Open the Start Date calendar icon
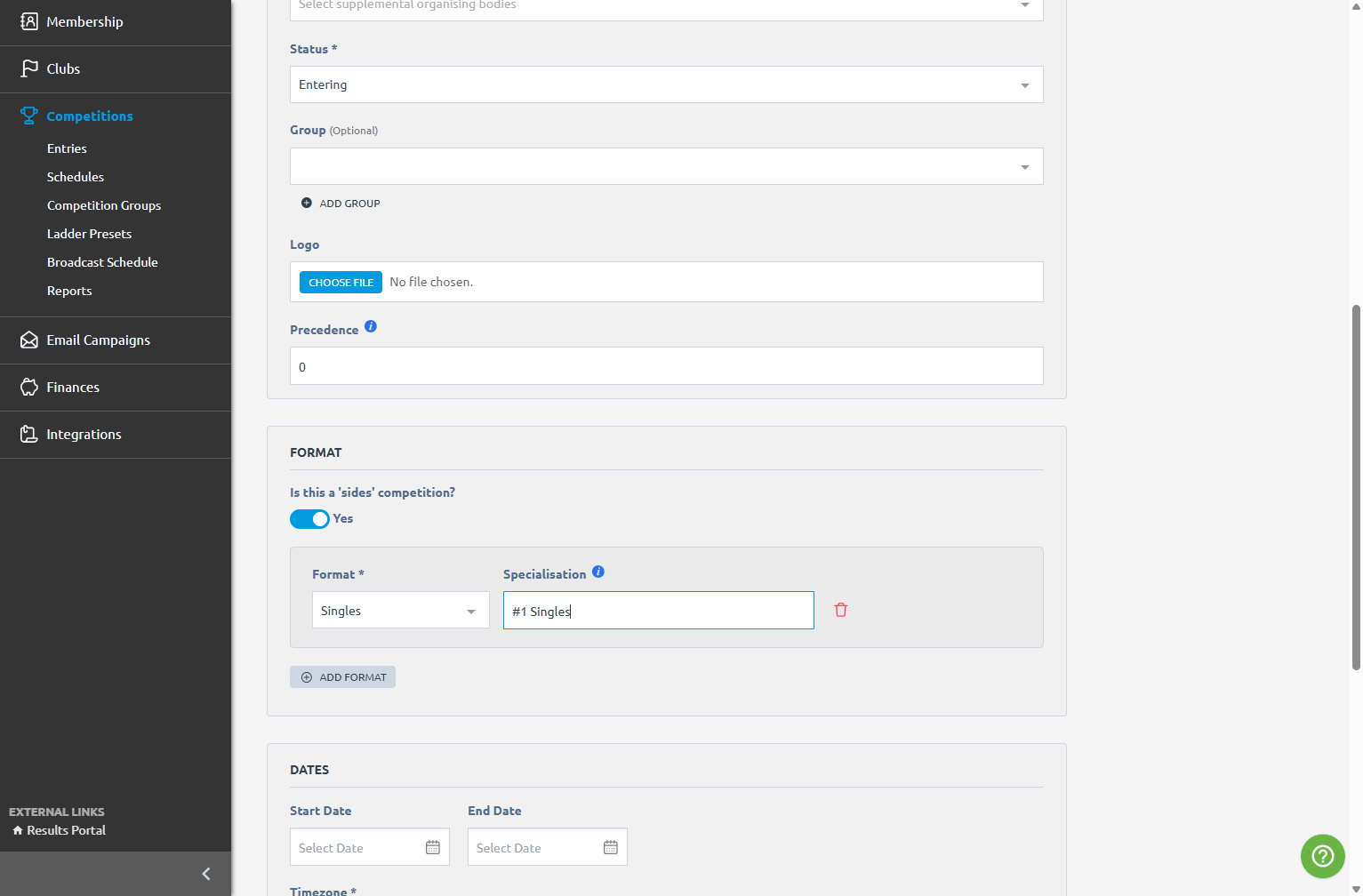 [433, 847]
